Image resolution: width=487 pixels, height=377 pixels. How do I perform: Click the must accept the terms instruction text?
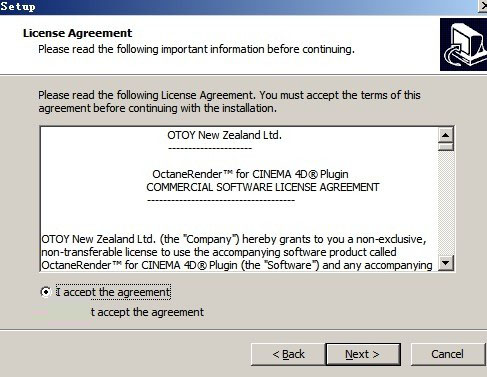click(x=229, y=101)
